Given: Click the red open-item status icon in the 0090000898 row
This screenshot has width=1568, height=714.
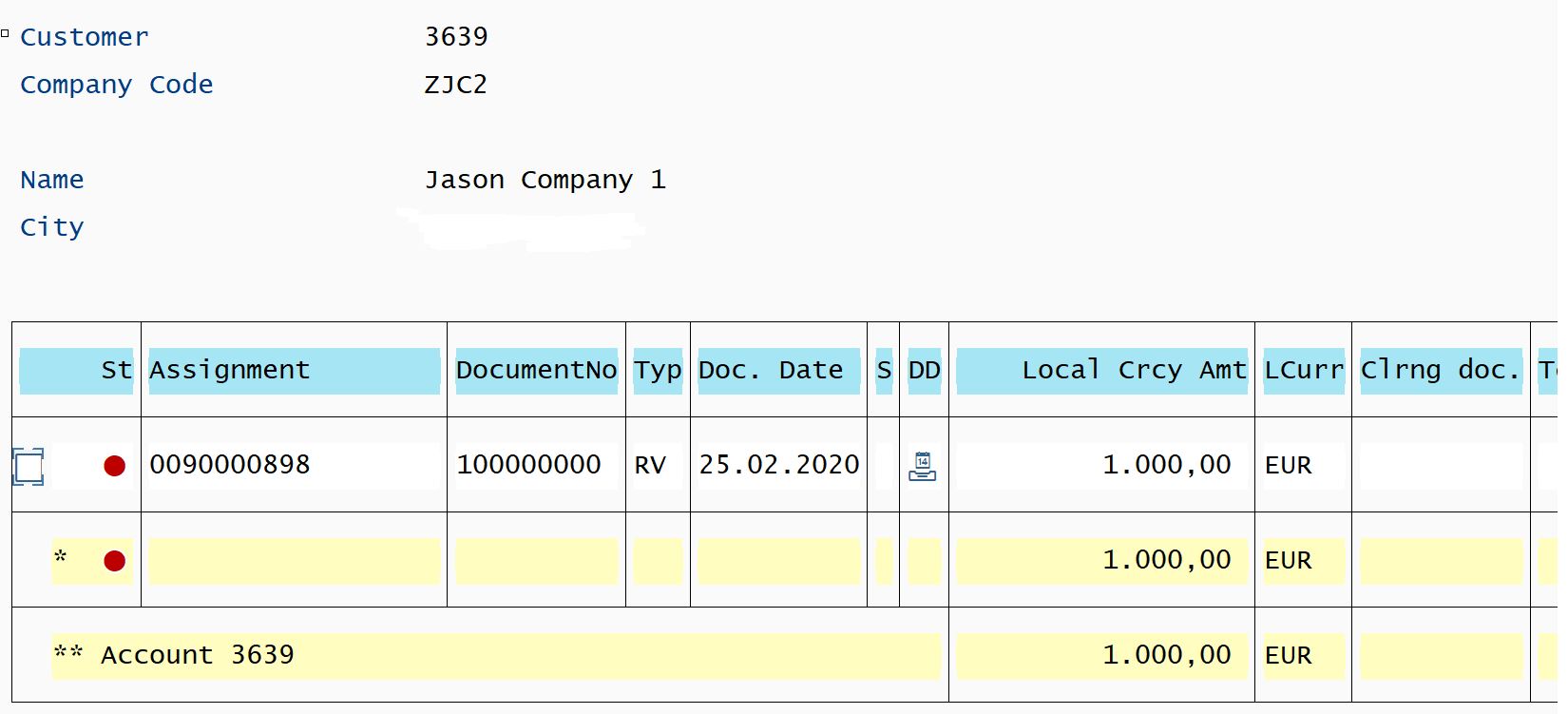Looking at the screenshot, I should click(x=114, y=466).
